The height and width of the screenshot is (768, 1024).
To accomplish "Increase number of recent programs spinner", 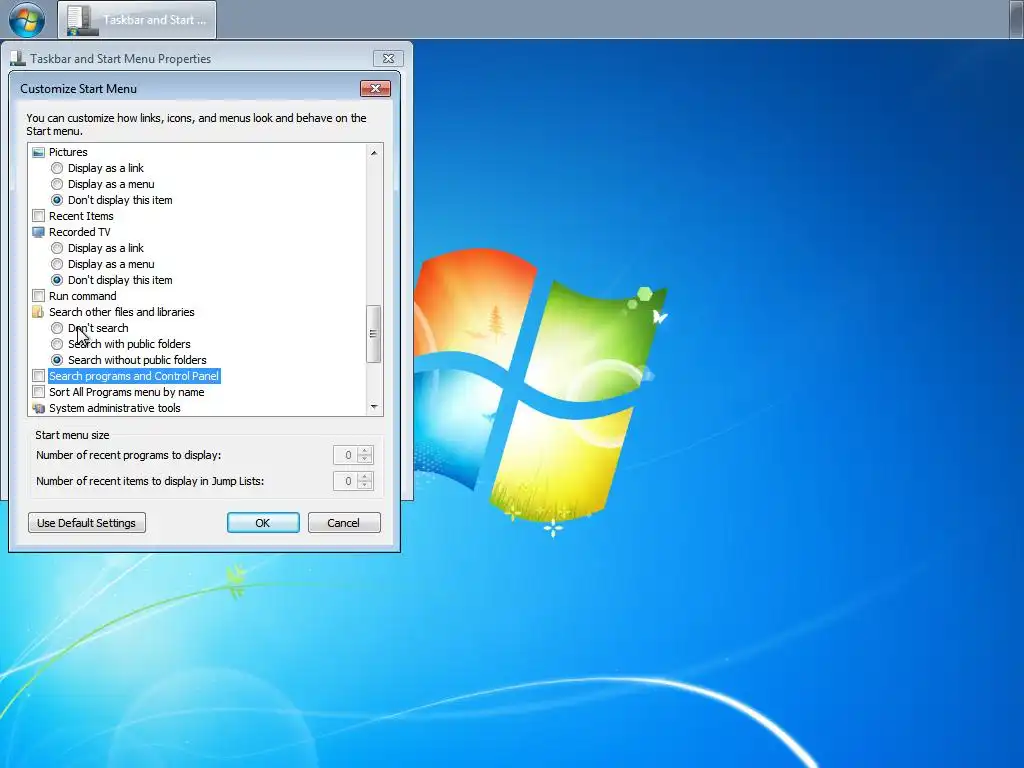I will tap(365, 451).
